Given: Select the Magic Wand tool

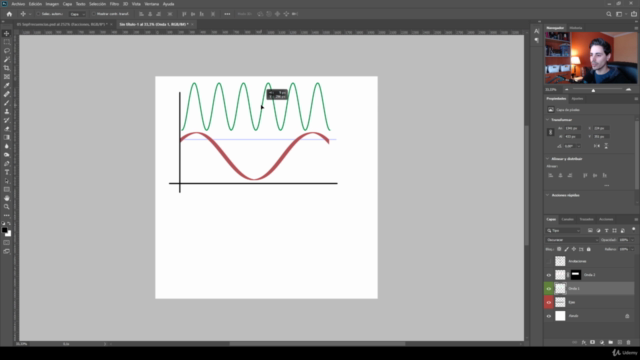Looking at the screenshot, I should [x=7, y=59].
